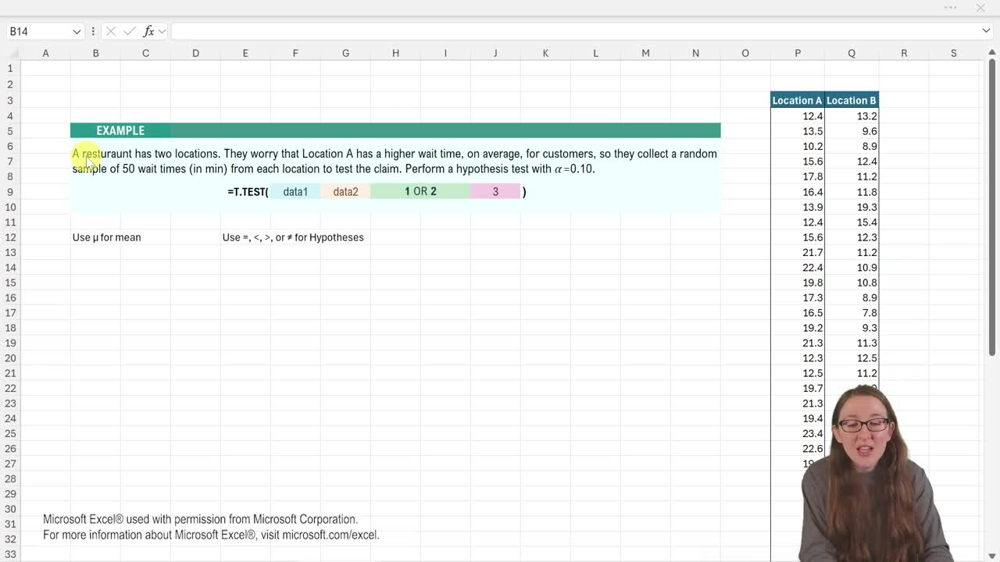
Task: Click the scroll up arrow on vertical scrollbar
Action: [992, 52]
